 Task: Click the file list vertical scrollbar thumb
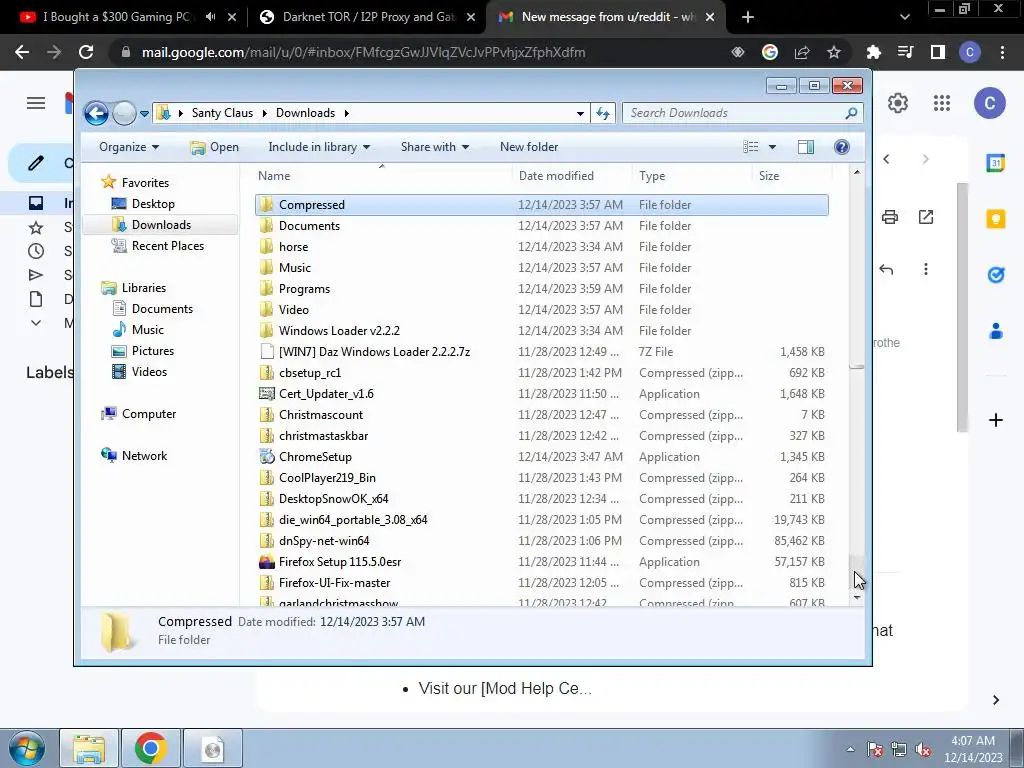(x=857, y=273)
